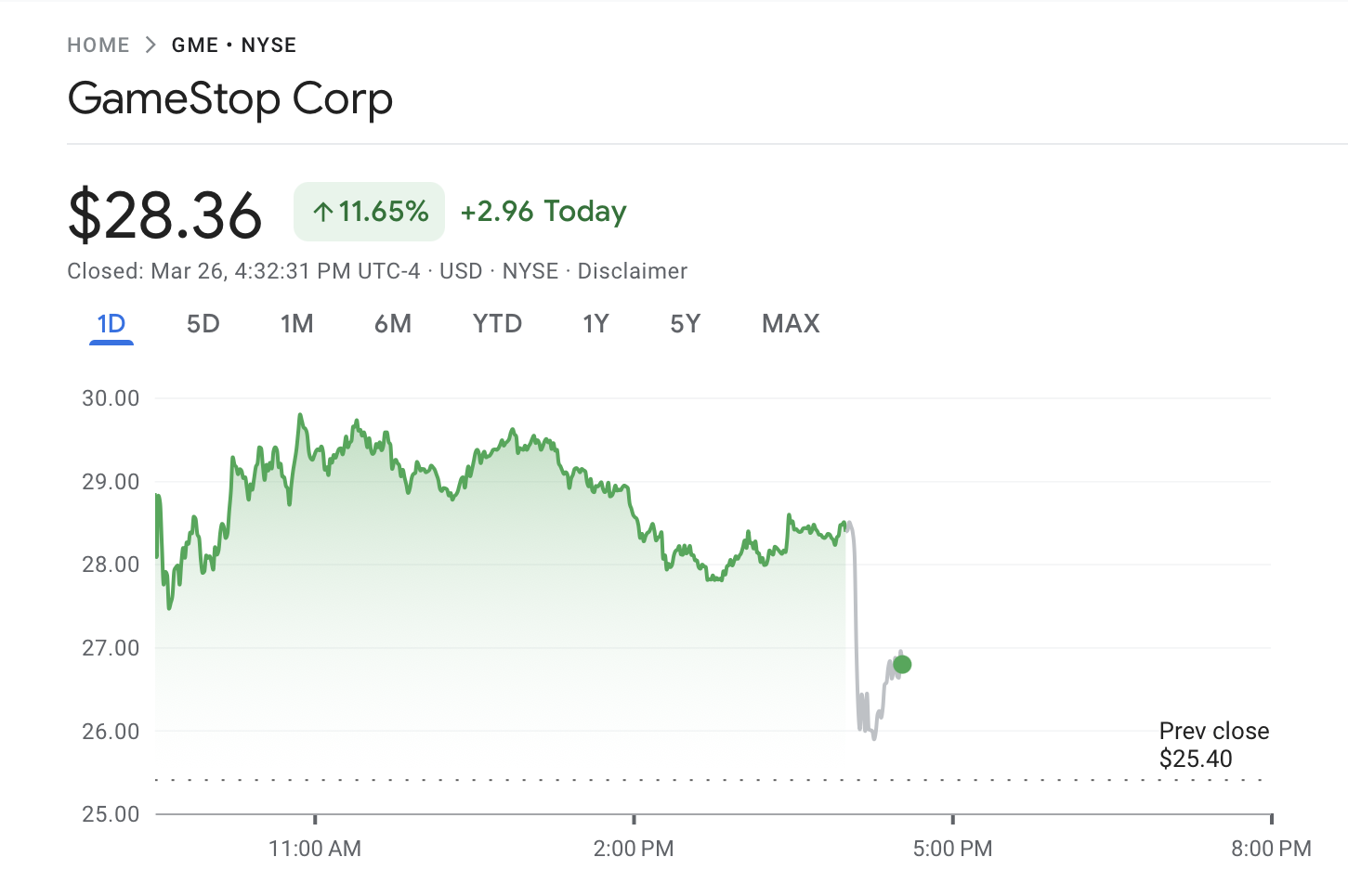
Task: Switch to the 5Y chart view
Action: click(x=685, y=324)
